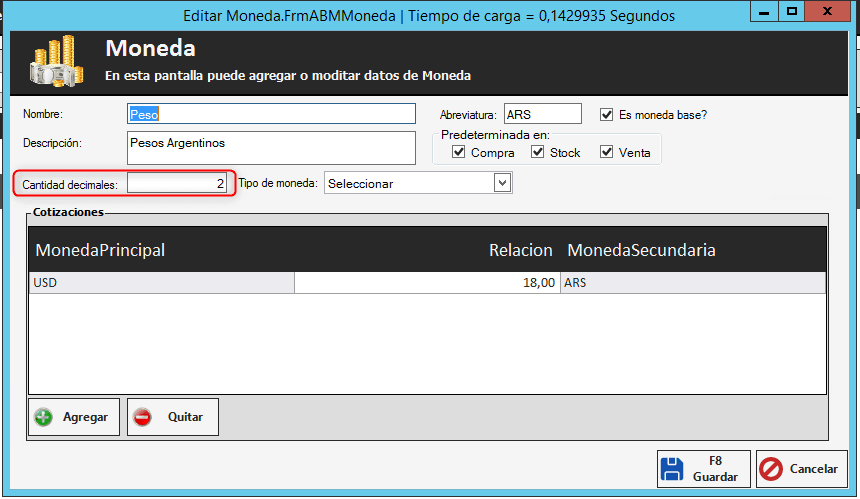Open the Tipo de moneda dropdown
860x499 pixels.
point(502,183)
